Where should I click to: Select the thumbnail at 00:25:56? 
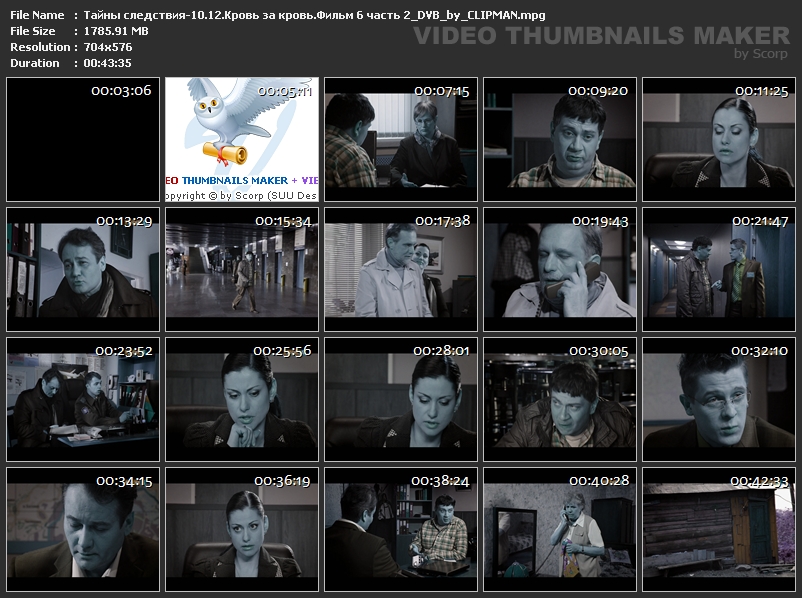point(241,400)
